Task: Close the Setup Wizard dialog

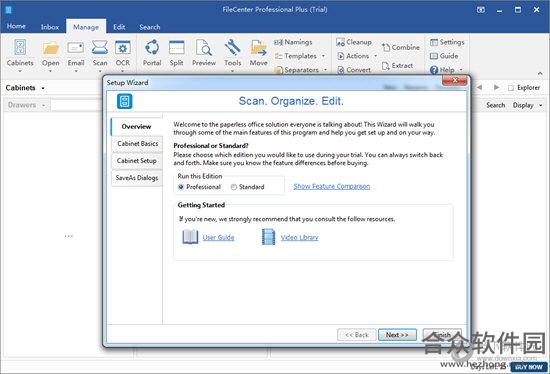Action: pos(455,81)
